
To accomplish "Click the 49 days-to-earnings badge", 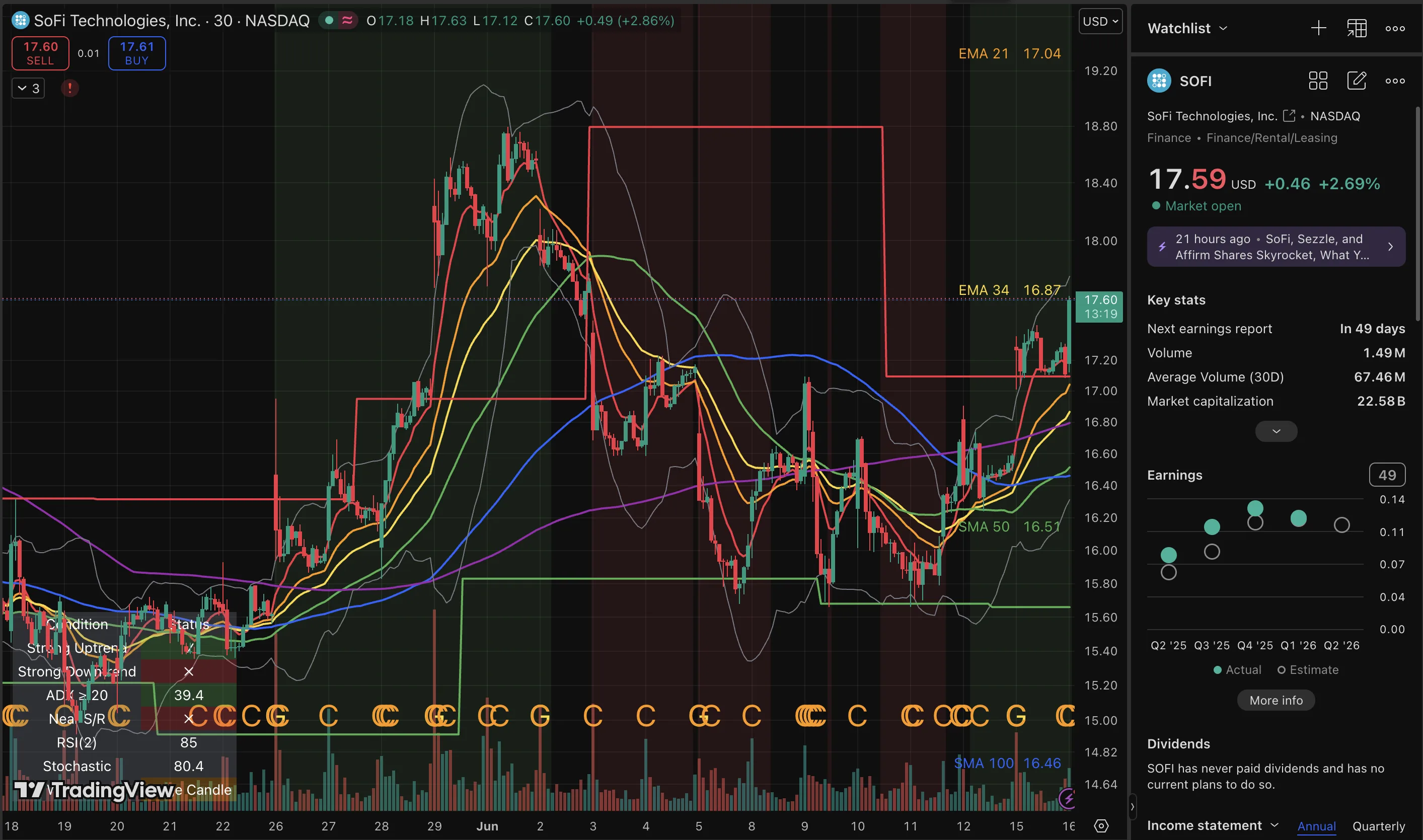I will click(x=1387, y=475).
